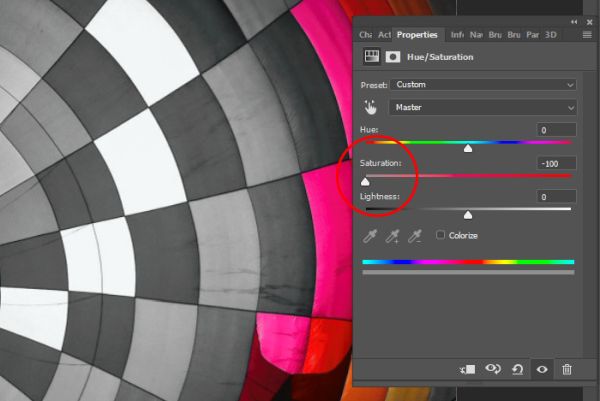600x401 pixels.
Task: Switch to the Properties tab
Action: coord(417,35)
